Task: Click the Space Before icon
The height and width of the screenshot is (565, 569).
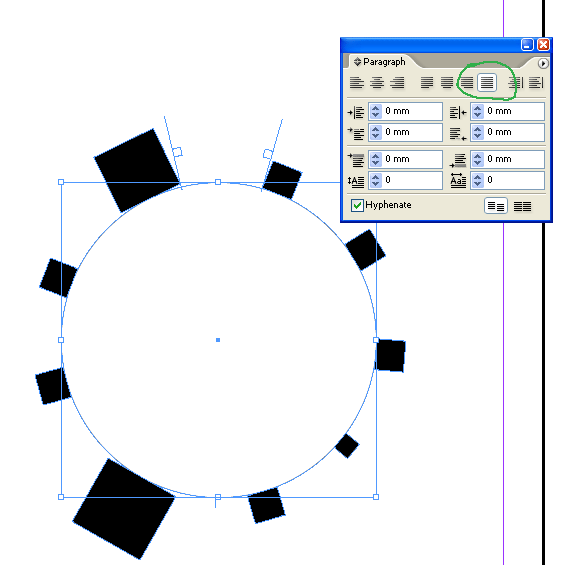Action: point(356,160)
